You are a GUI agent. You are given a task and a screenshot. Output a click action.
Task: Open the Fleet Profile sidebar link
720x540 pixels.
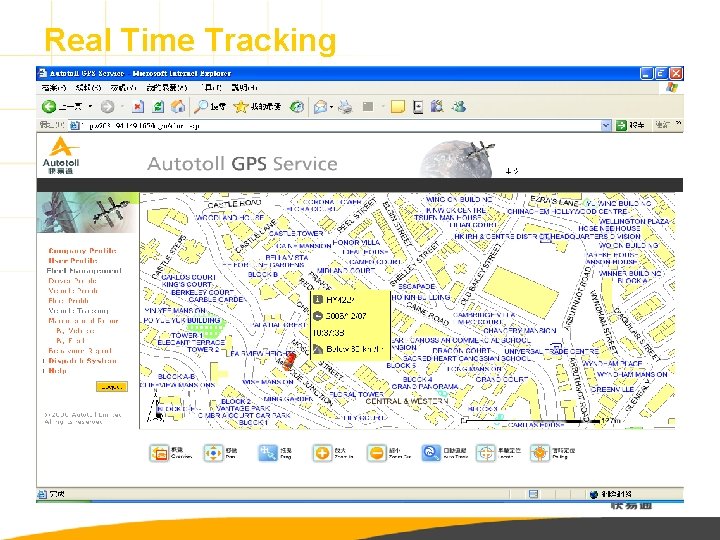pyautogui.click(x=68, y=301)
